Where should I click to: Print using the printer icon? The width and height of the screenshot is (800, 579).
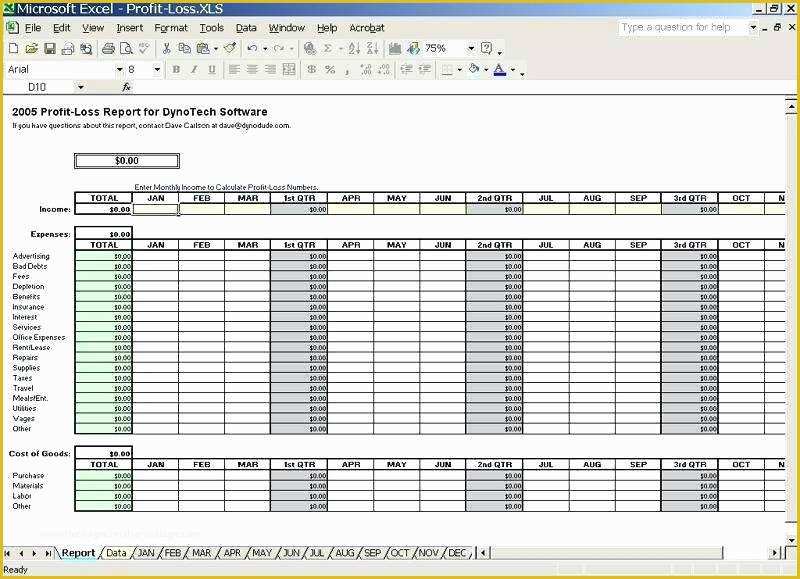pos(108,48)
